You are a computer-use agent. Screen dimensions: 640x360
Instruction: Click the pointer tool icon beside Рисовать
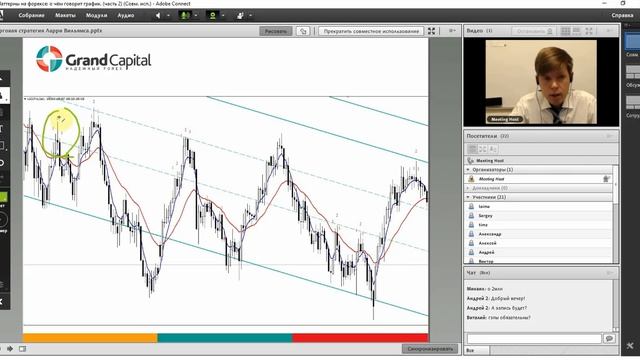pyautogui.click(x=303, y=31)
